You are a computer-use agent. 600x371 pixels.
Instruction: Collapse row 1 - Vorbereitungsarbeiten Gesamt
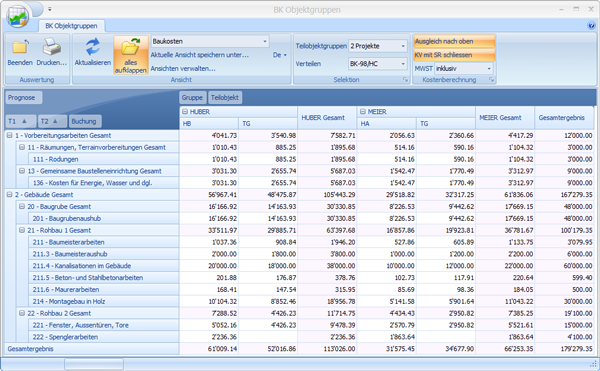(x=10, y=135)
